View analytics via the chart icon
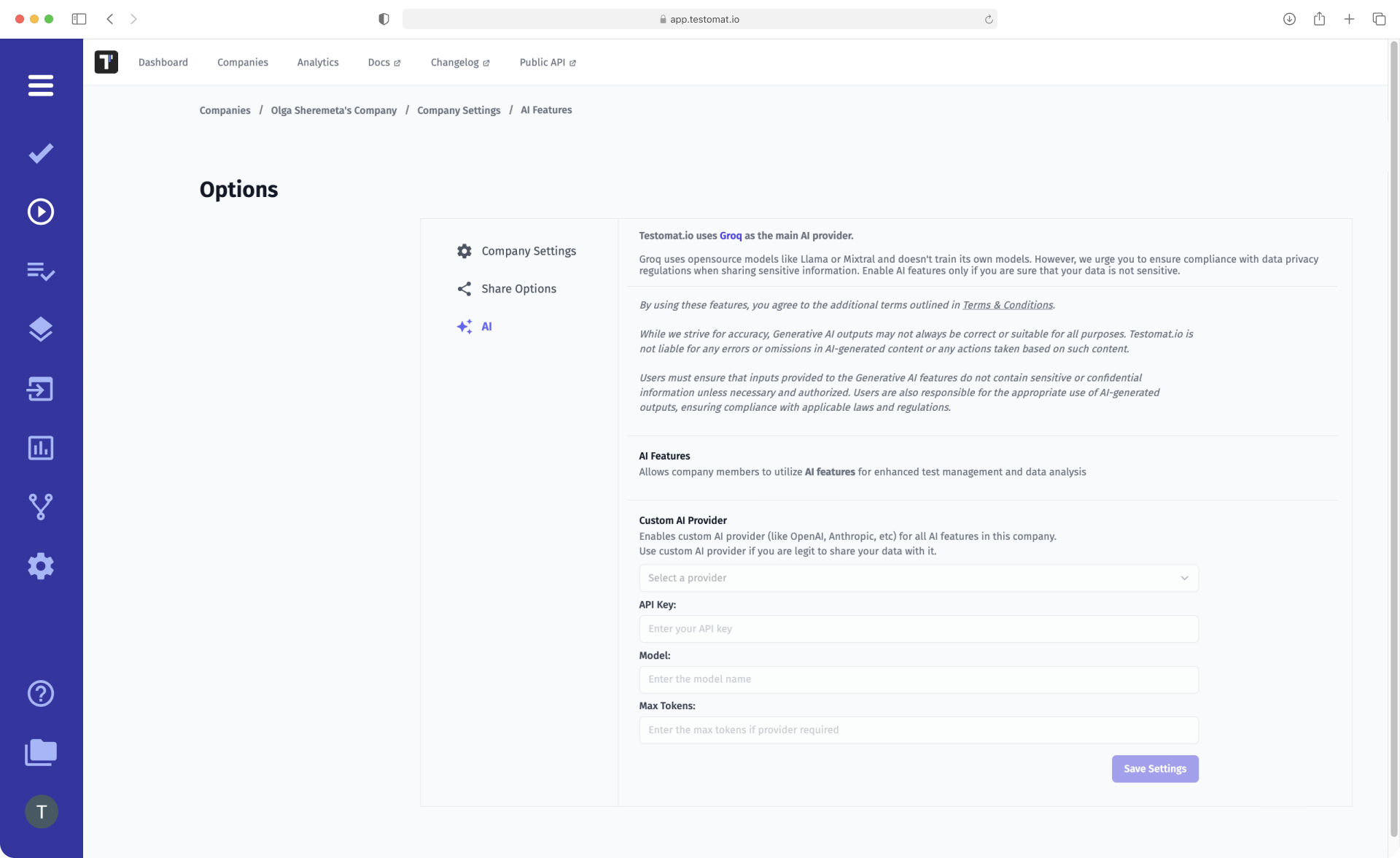Image resolution: width=1400 pixels, height=858 pixels. 41,448
